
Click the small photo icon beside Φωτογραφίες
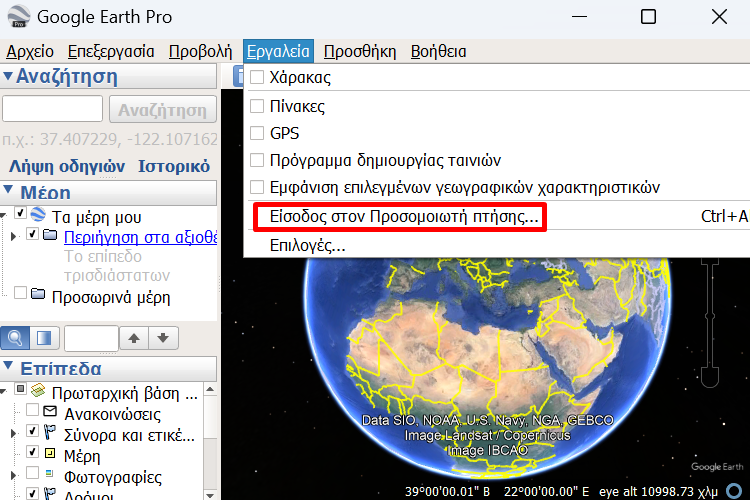coord(49,474)
